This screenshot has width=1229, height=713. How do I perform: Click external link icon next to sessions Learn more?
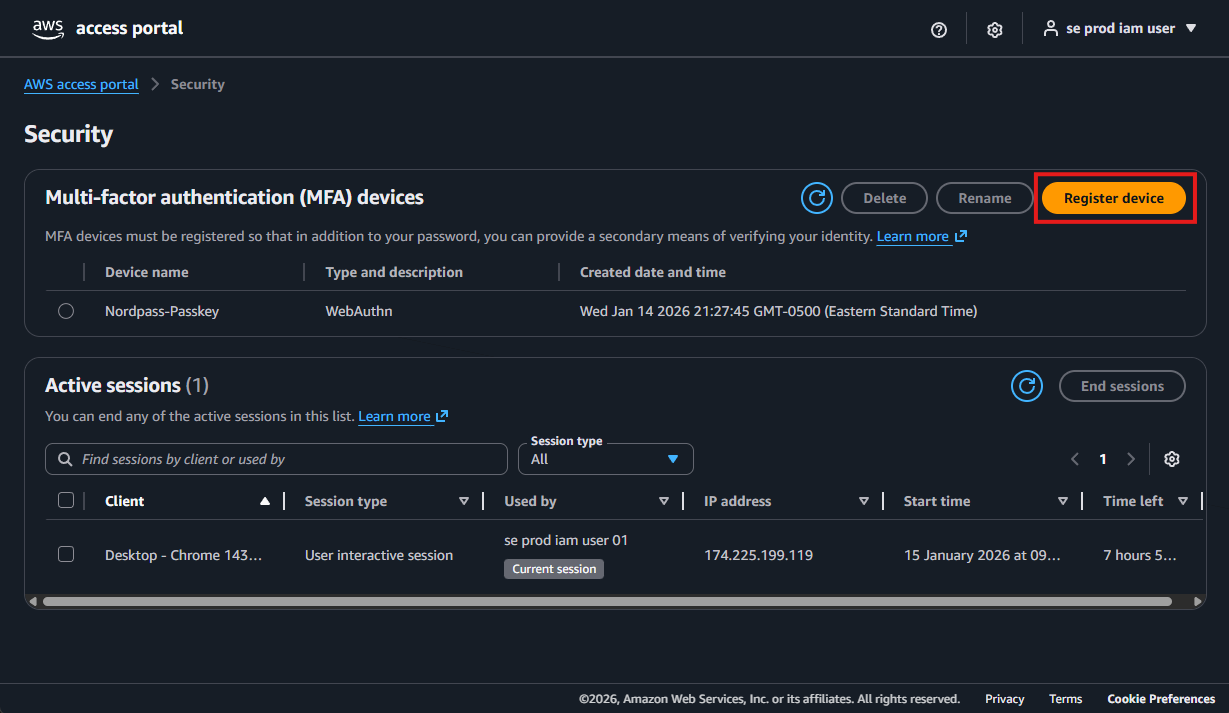click(x=442, y=416)
